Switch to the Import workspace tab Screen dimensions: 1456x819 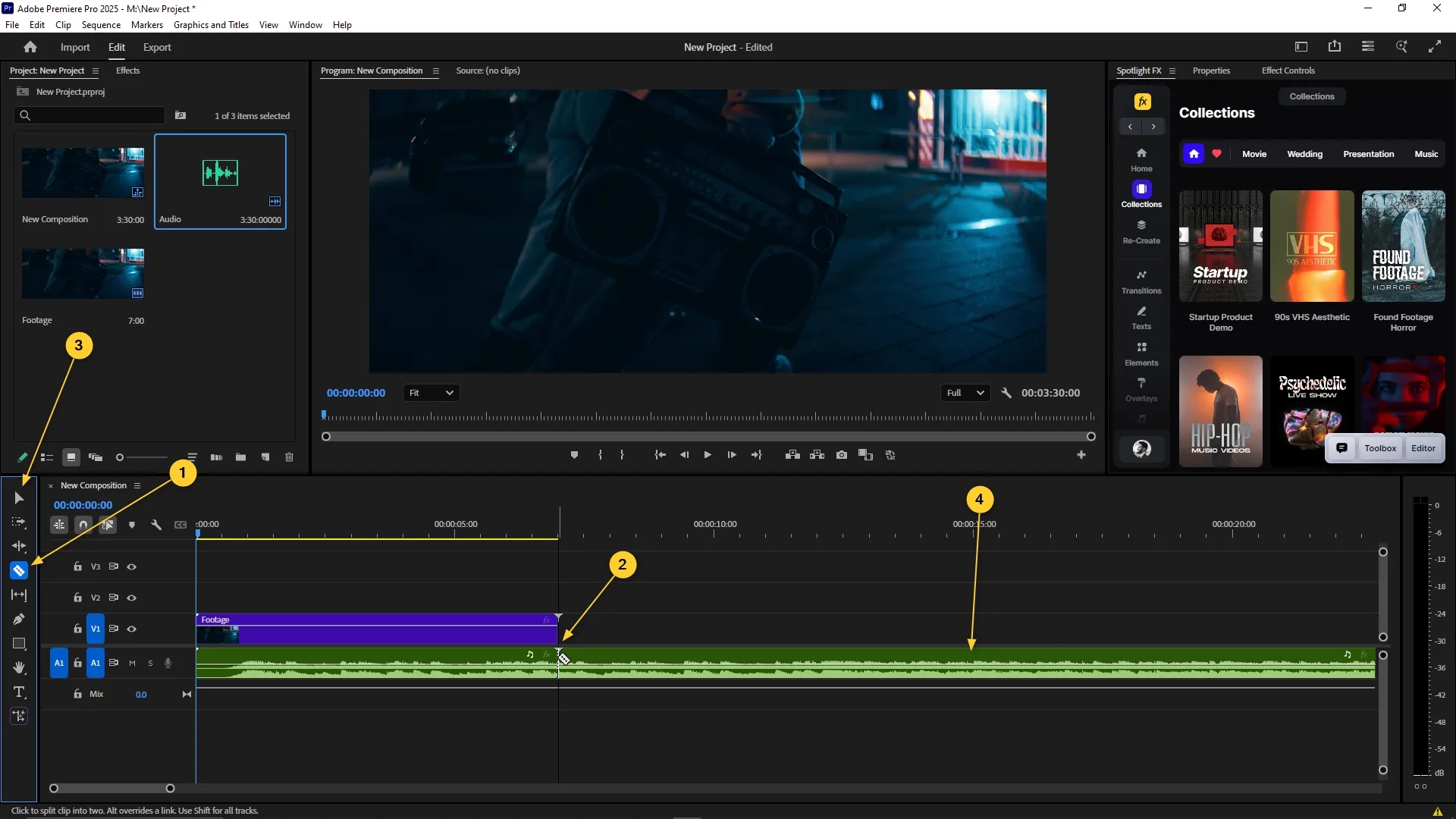(x=75, y=47)
